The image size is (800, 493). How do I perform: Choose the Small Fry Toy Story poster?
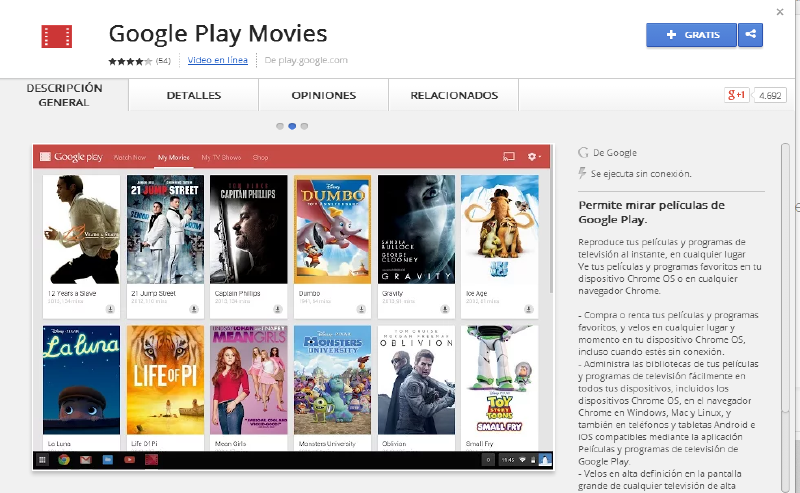pyautogui.click(x=500, y=380)
